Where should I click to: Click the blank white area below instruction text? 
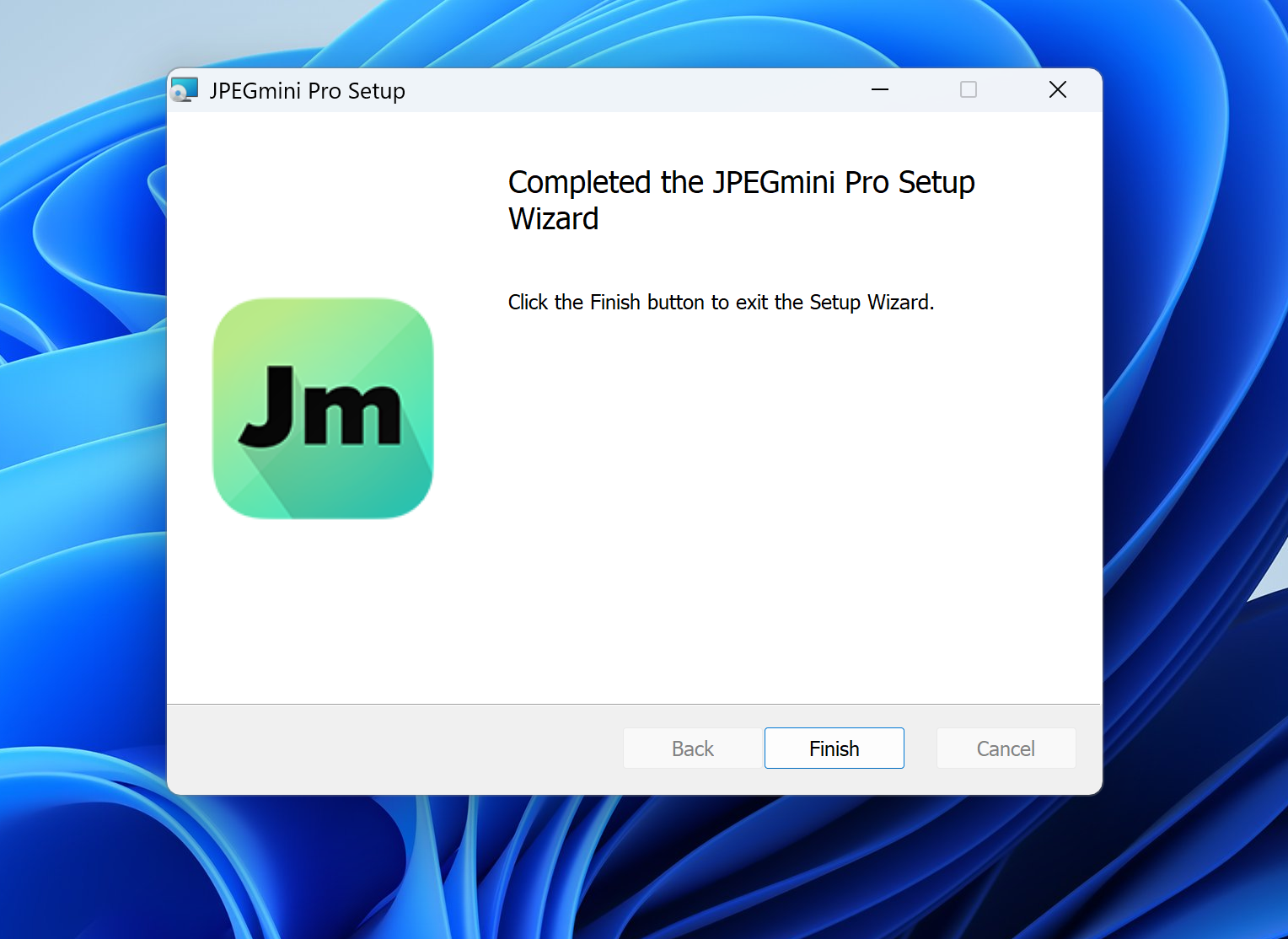tap(759, 506)
